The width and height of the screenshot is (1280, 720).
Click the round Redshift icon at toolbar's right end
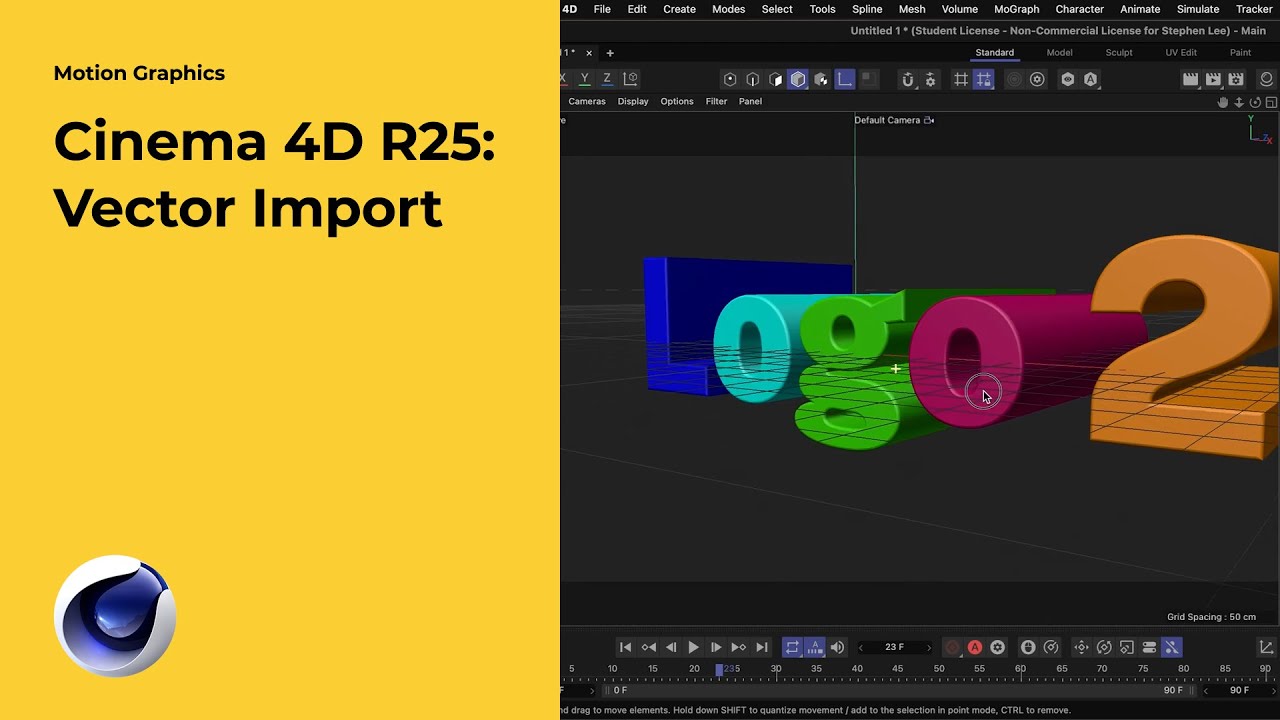coord(1266,79)
